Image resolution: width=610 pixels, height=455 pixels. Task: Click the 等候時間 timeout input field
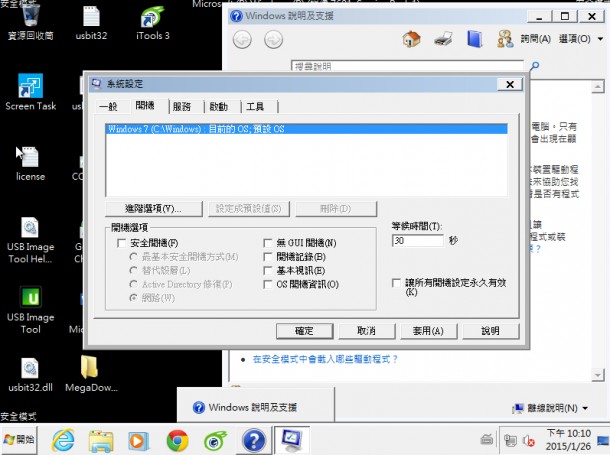(x=417, y=241)
